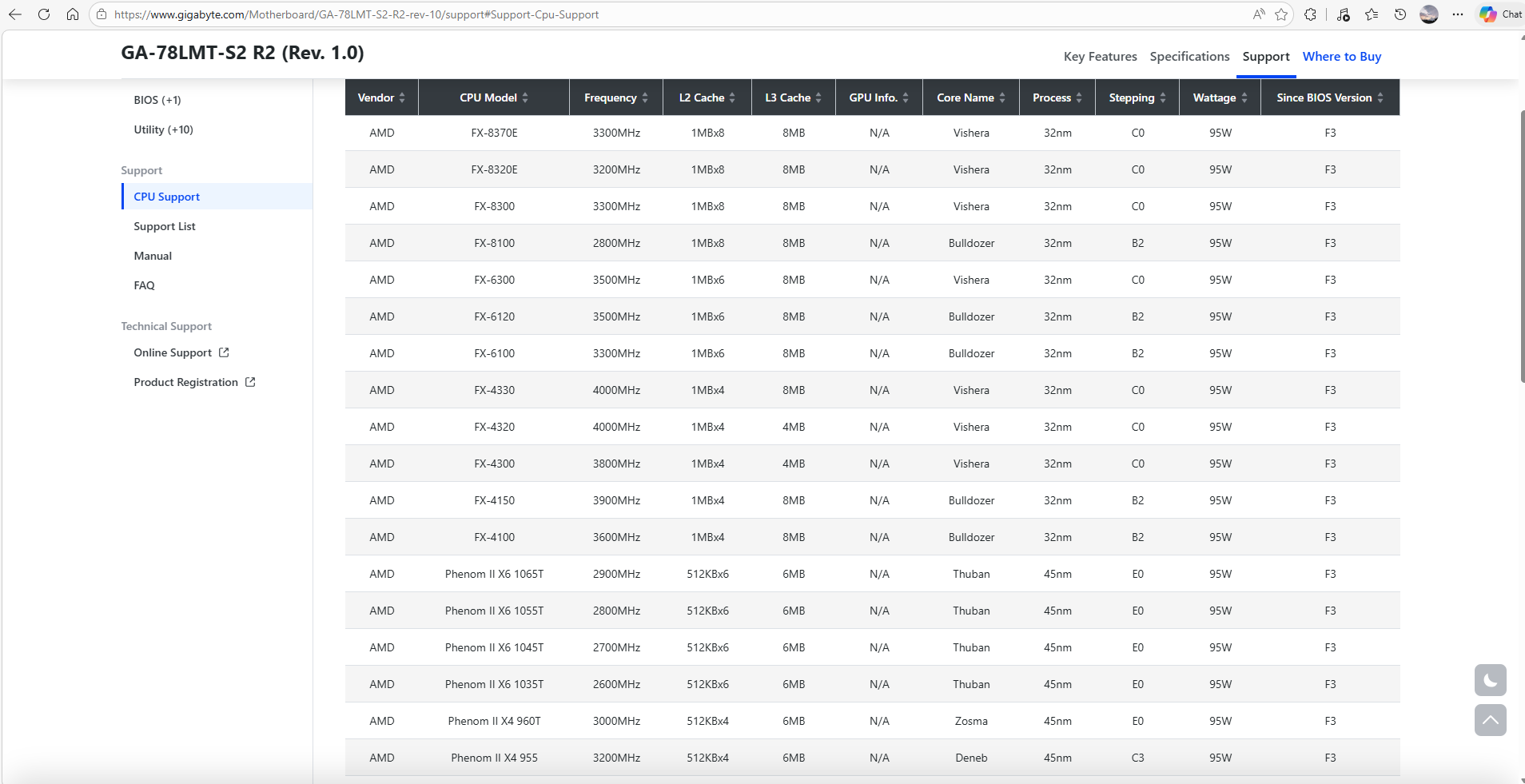Click the FX-8370E model cell
The height and width of the screenshot is (784, 1525).
coord(494,133)
